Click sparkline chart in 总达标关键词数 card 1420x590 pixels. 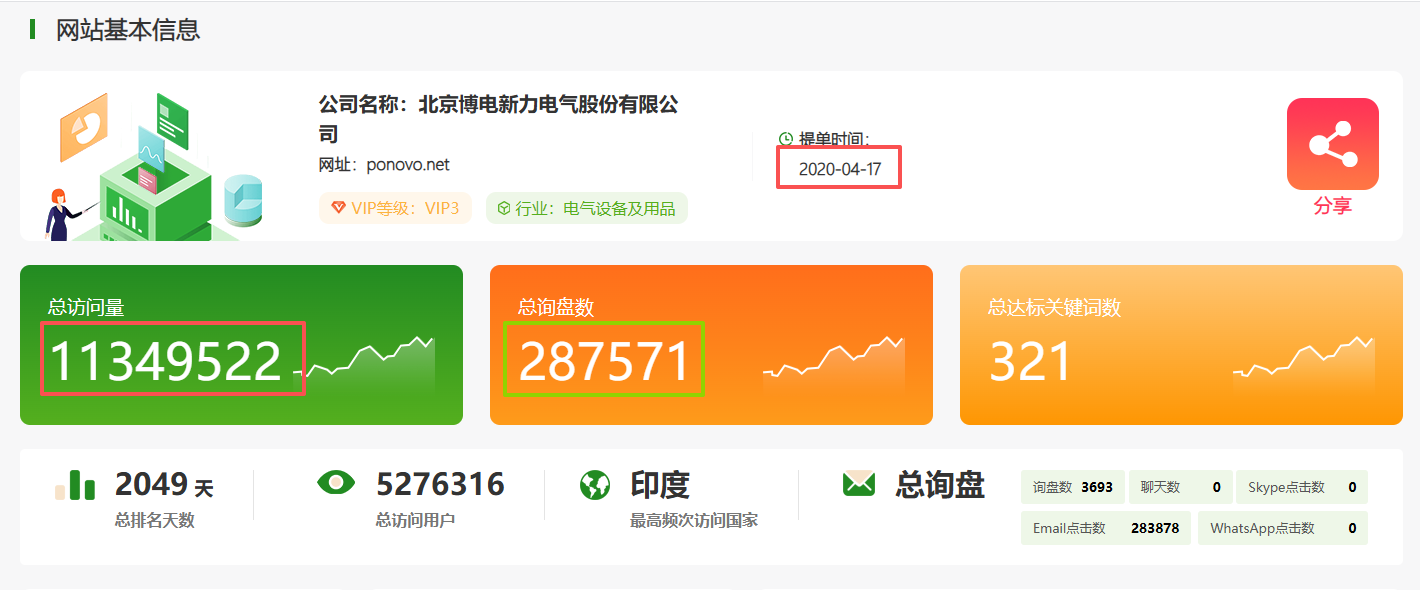(x=1304, y=363)
